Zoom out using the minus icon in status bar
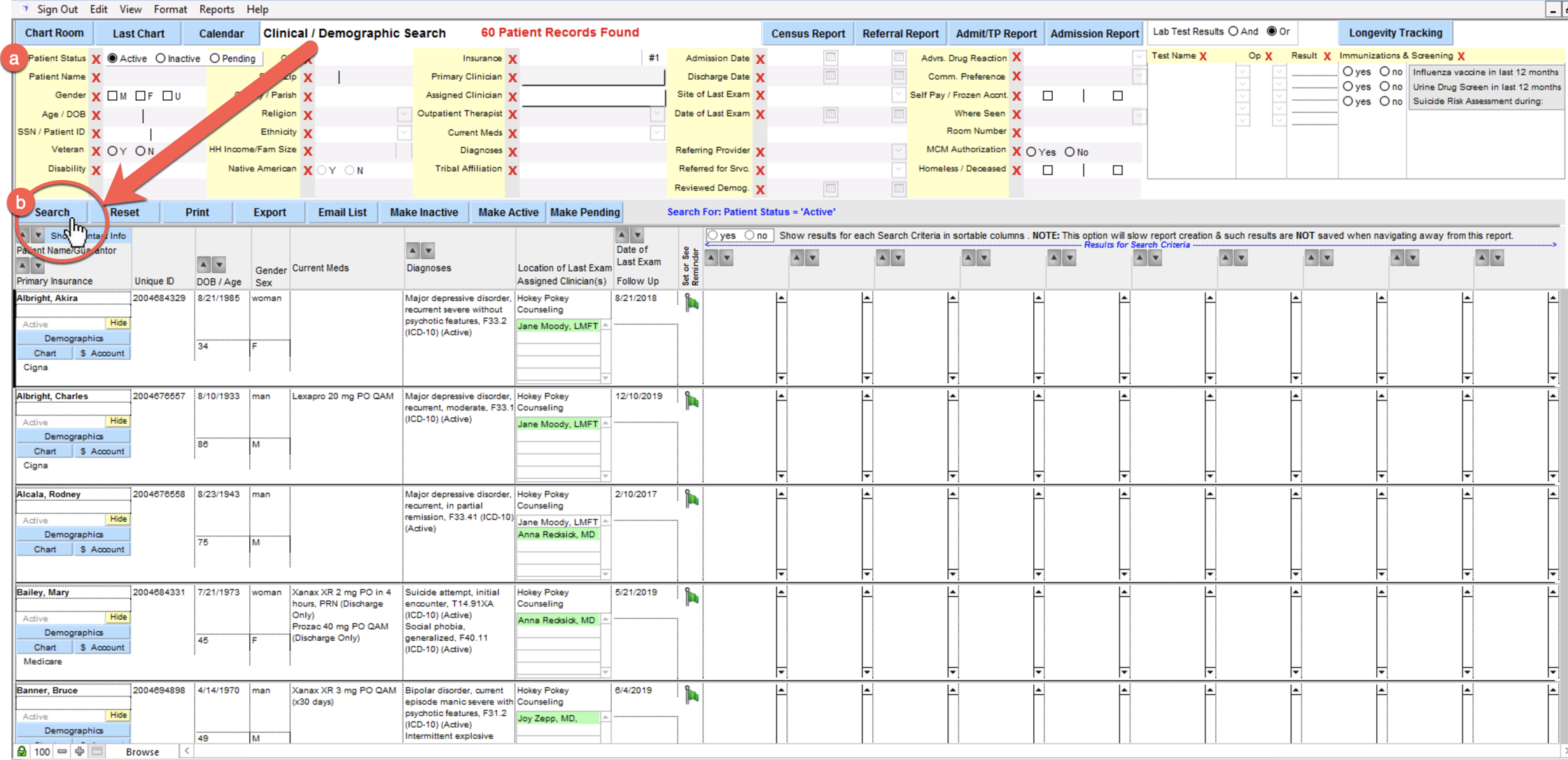The image size is (1568, 760). tap(62, 752)
